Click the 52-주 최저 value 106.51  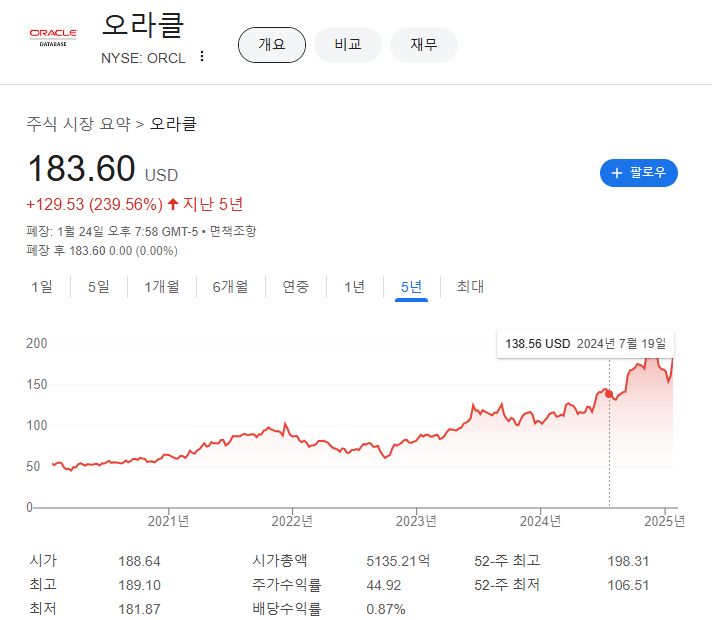[x=628, y=585]
